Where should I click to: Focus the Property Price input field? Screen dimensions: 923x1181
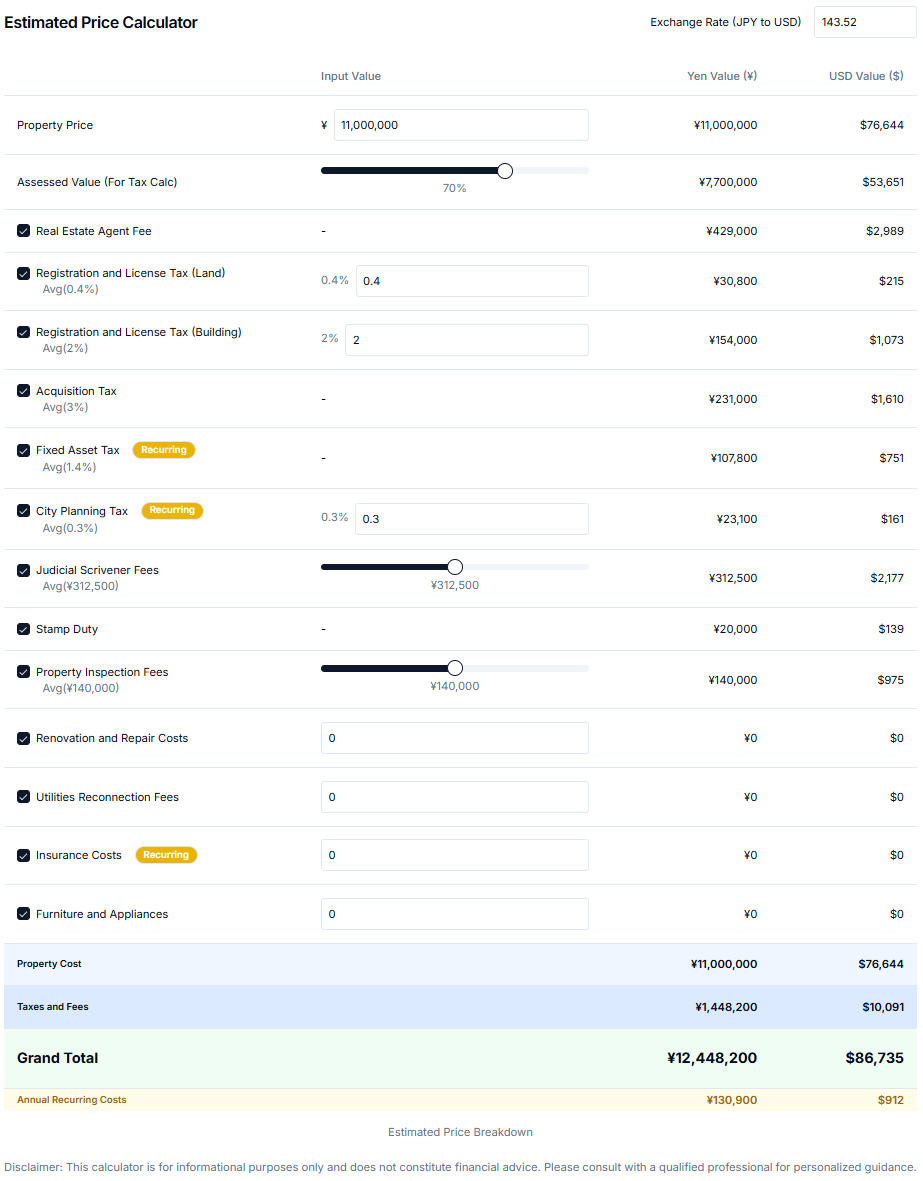[x=460, y=125]
